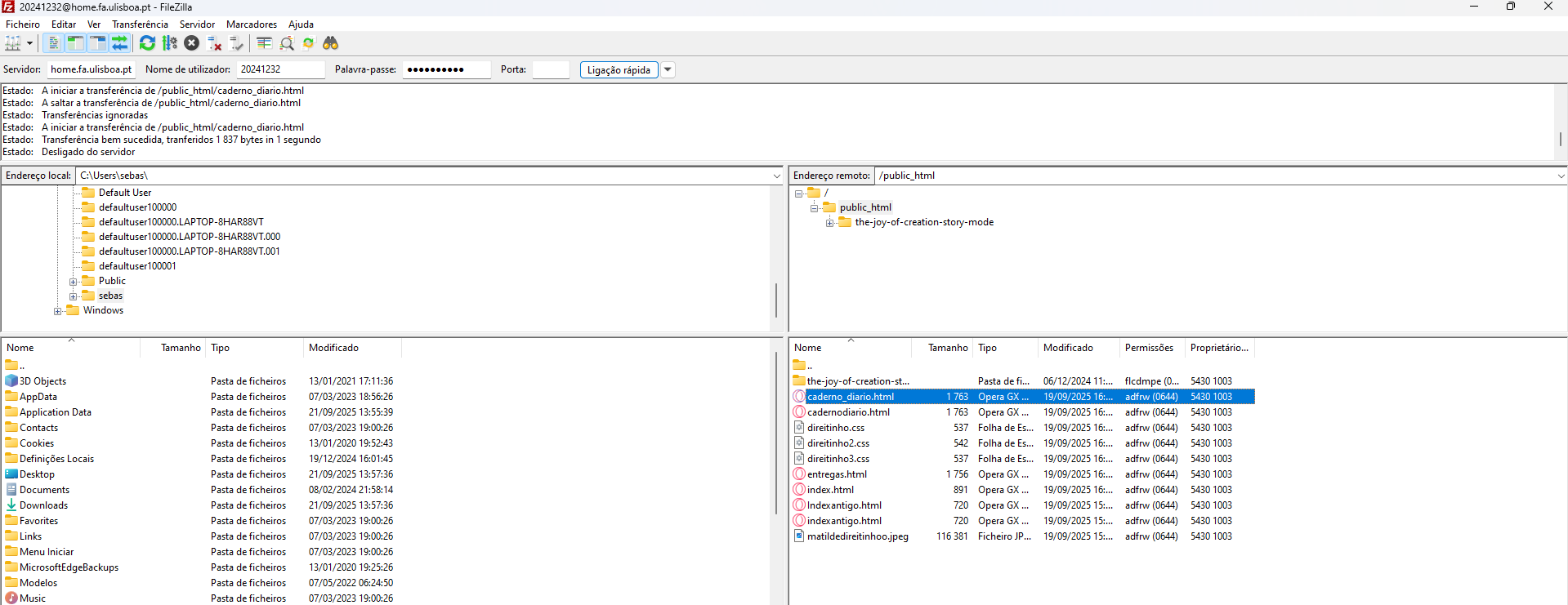Cancel the current operation
Image resolution: width=1568 pixels, height=605 pixels.
[191, 43]
